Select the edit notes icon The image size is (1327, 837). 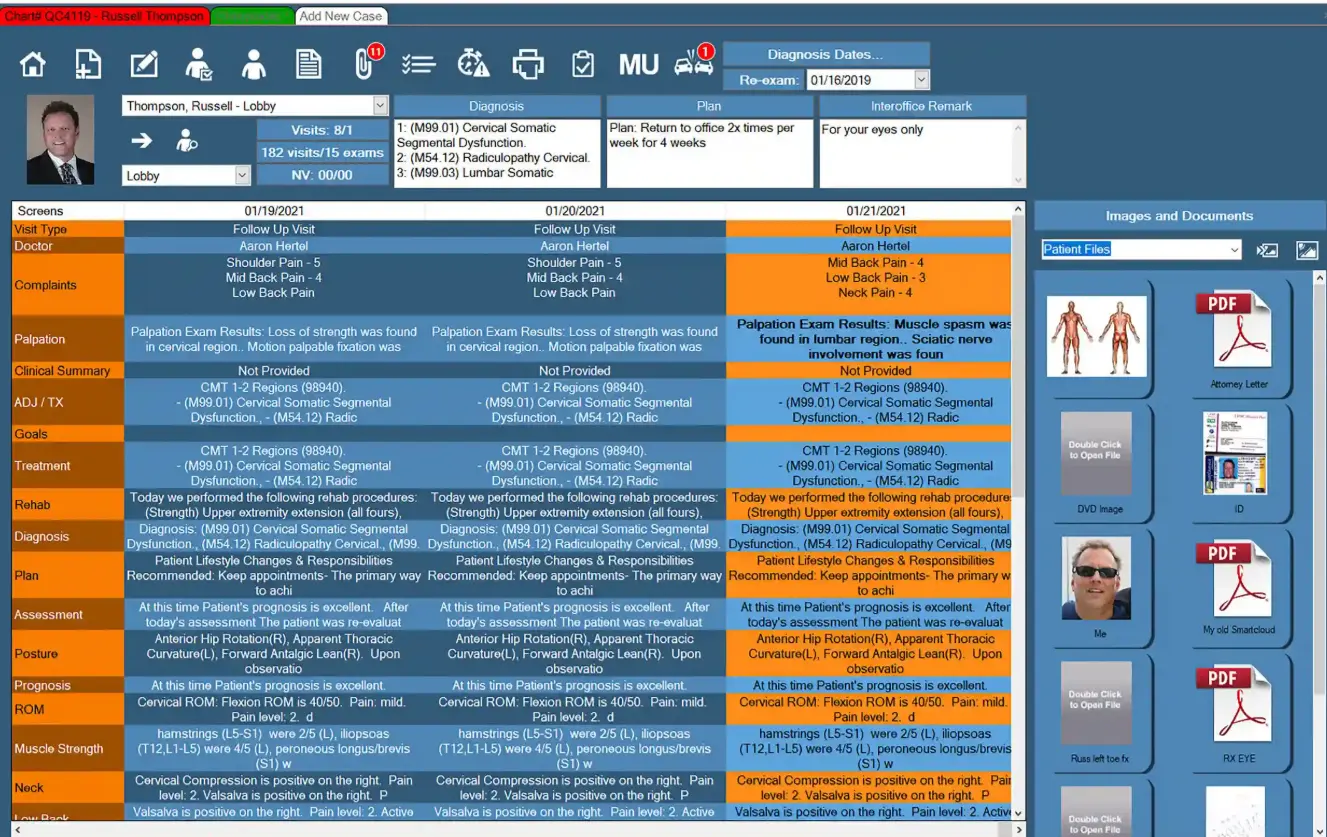pos(143,63)
